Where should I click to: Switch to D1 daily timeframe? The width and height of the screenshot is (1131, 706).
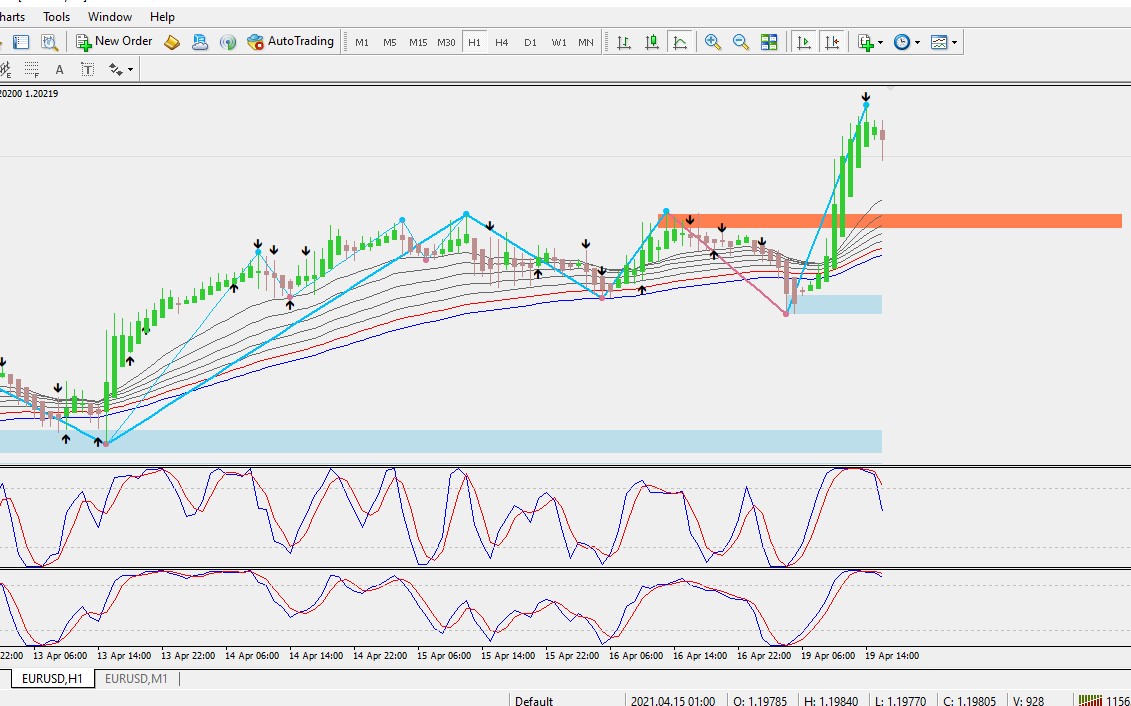click(530, 43)
